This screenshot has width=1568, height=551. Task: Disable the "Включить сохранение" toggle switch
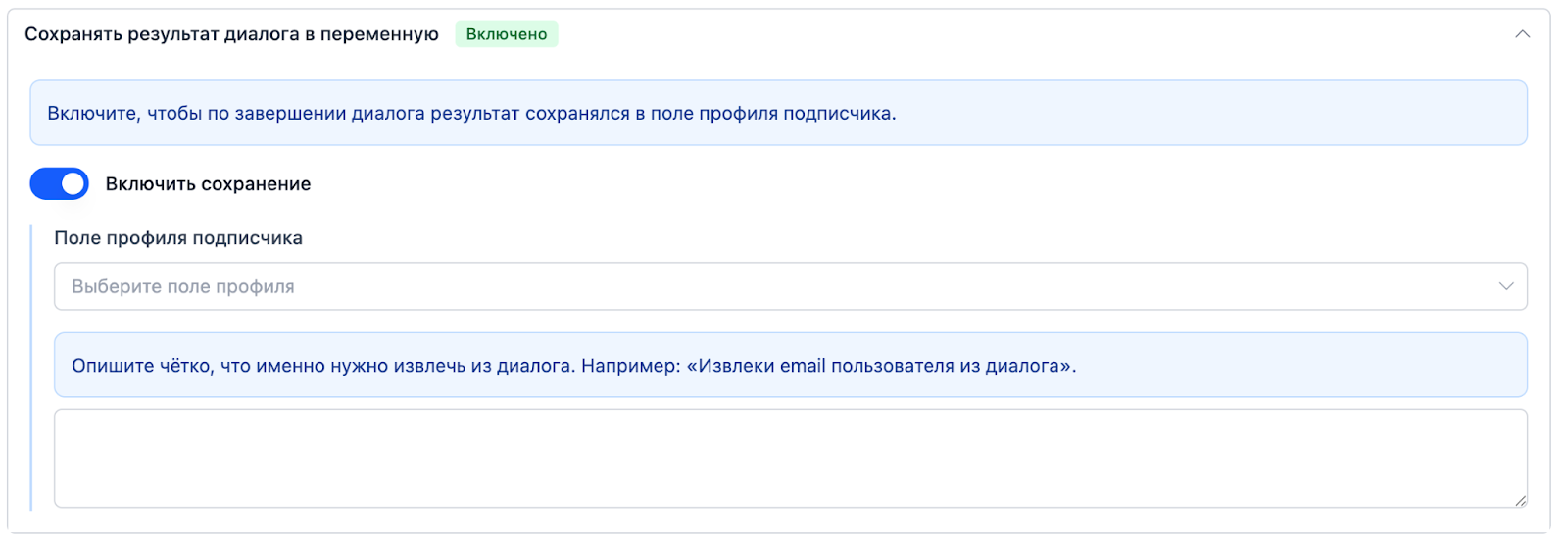point(59,183)
